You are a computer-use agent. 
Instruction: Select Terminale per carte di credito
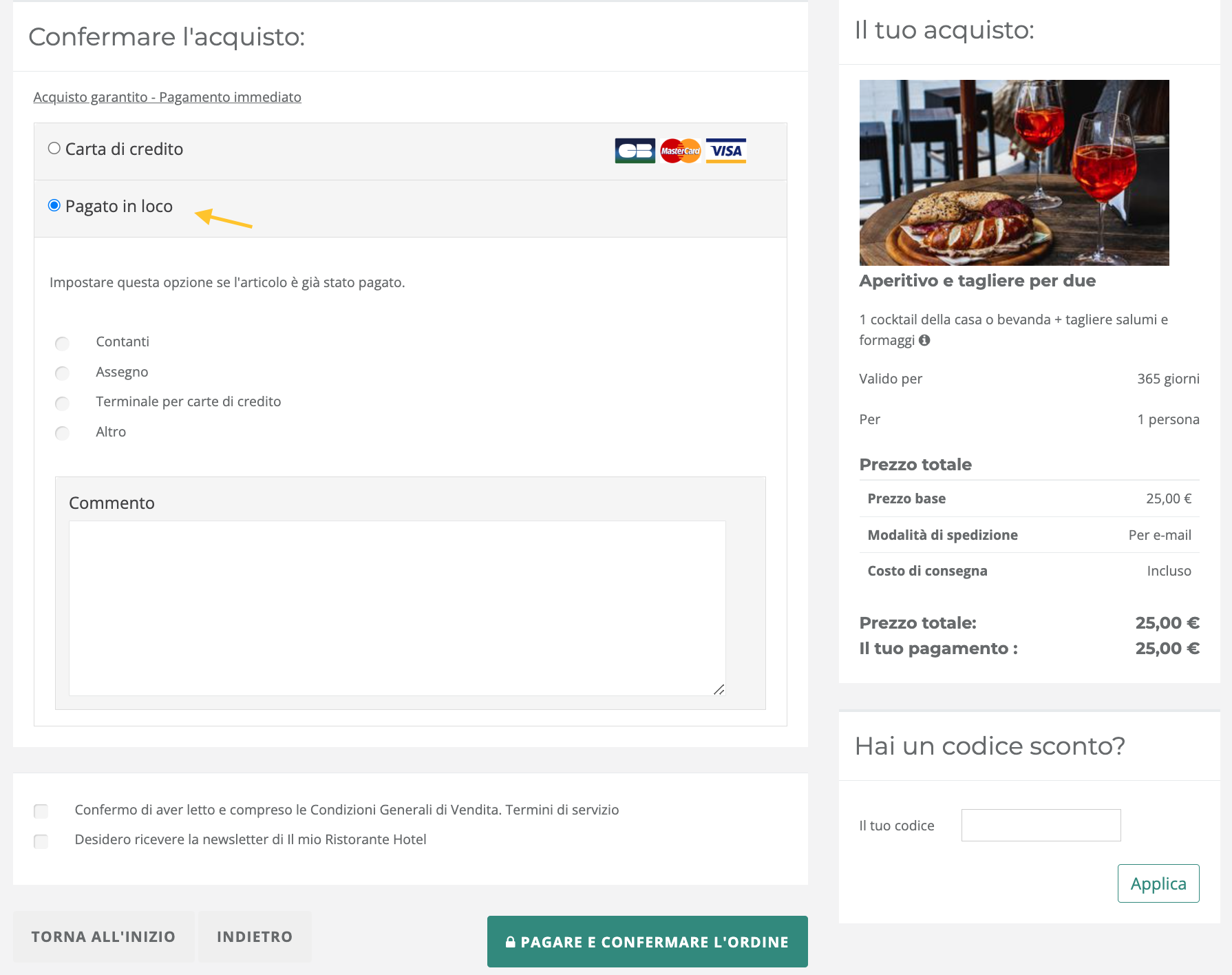[63, 403]
